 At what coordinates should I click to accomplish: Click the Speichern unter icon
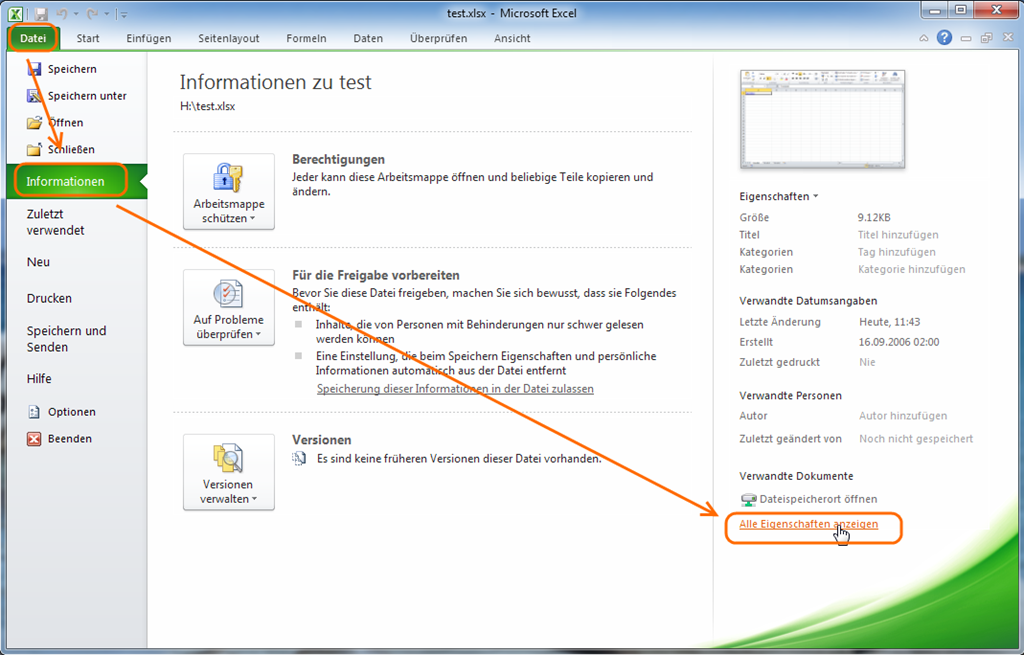tap(34, 96)
